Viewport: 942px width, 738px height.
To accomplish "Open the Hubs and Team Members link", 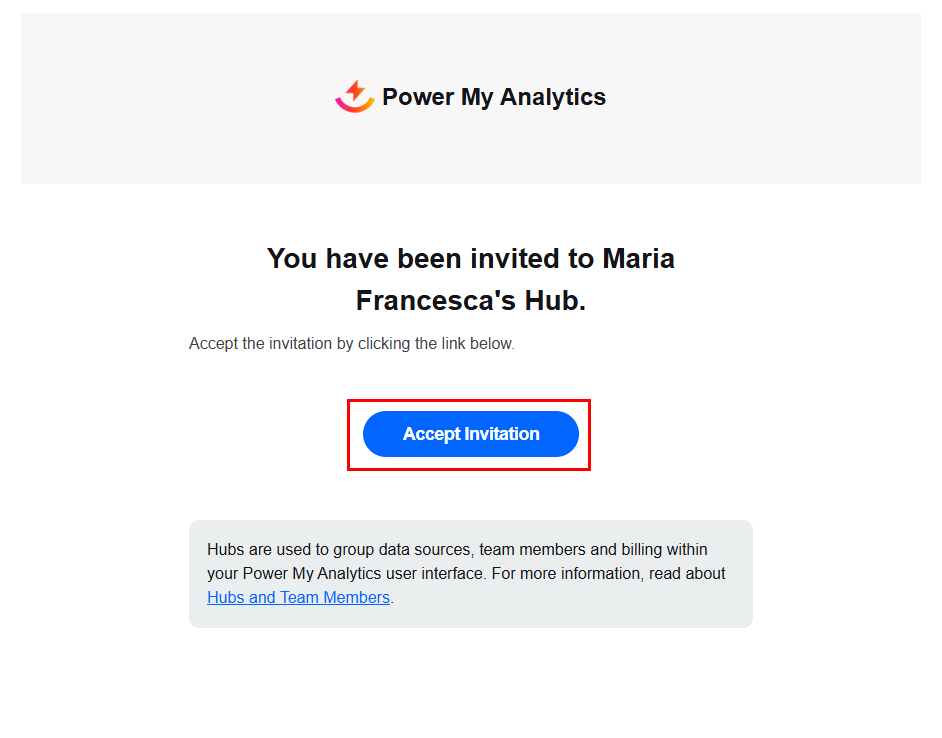I will coord(298,598).
